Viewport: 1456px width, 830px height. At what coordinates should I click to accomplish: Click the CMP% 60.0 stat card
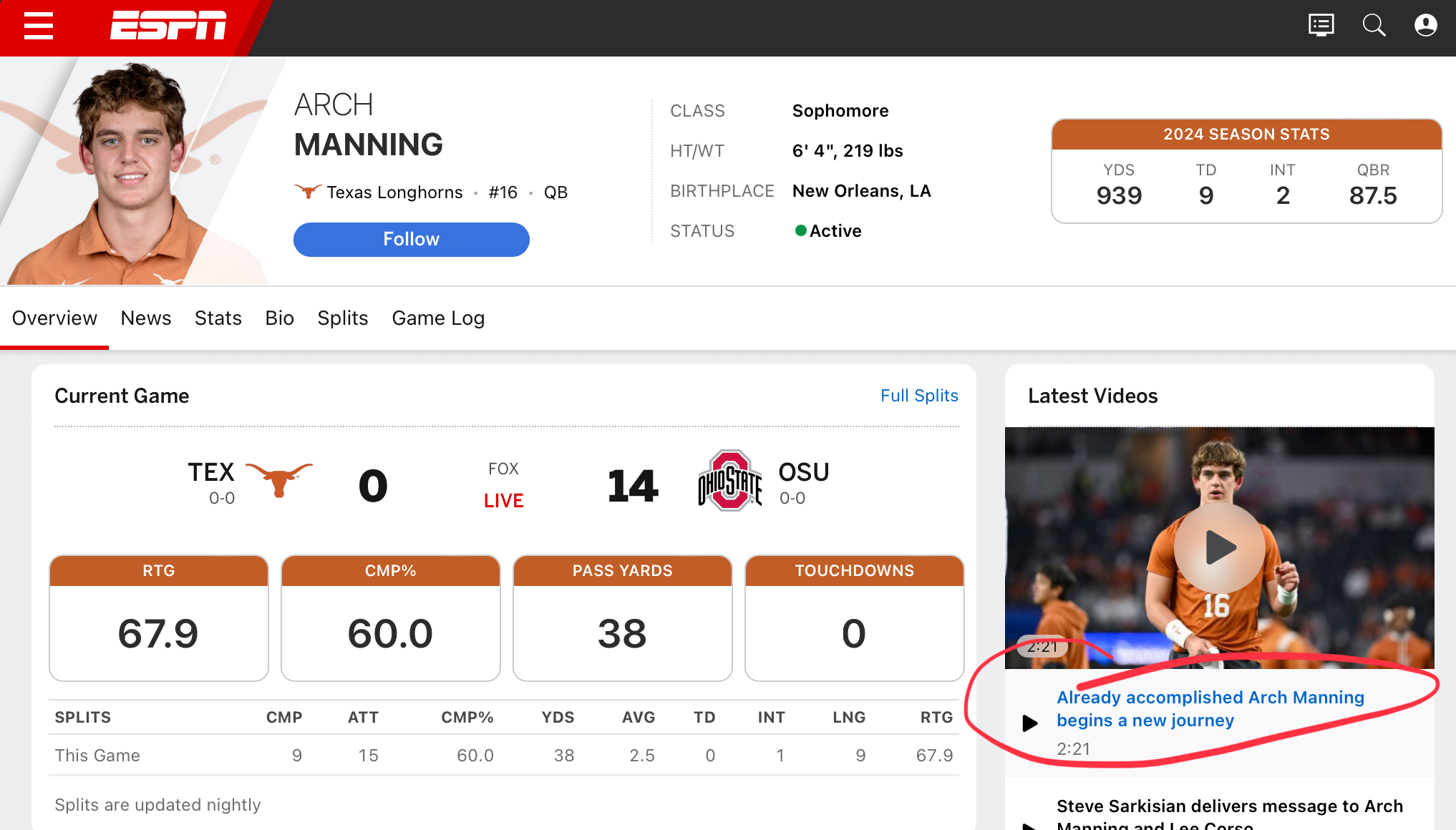[x=391, y=618]
